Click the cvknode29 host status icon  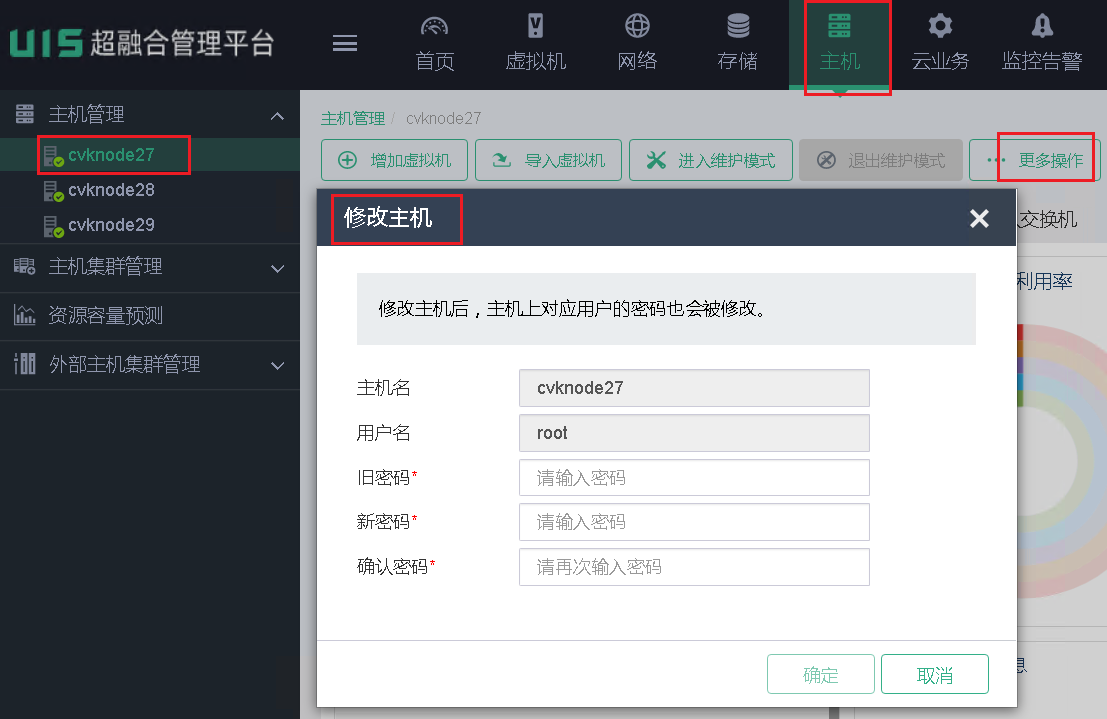(54, 227)
